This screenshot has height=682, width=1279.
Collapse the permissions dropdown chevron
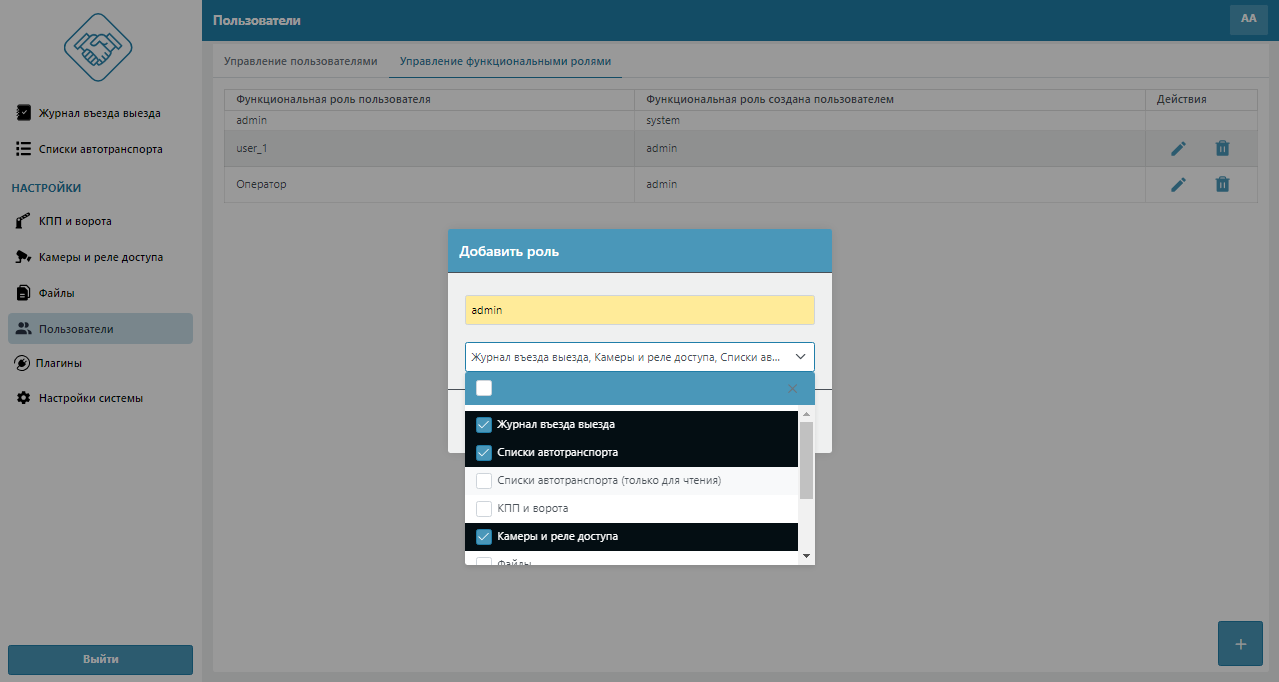[800, 357]
